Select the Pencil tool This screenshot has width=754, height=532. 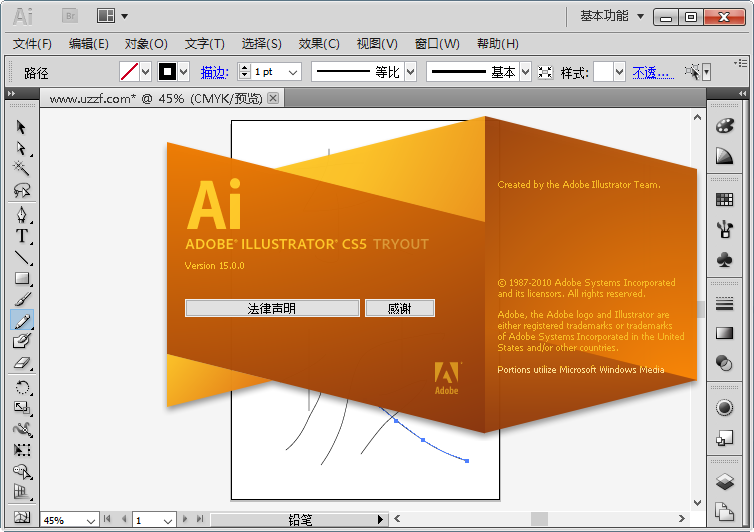(x=21, y=320)
